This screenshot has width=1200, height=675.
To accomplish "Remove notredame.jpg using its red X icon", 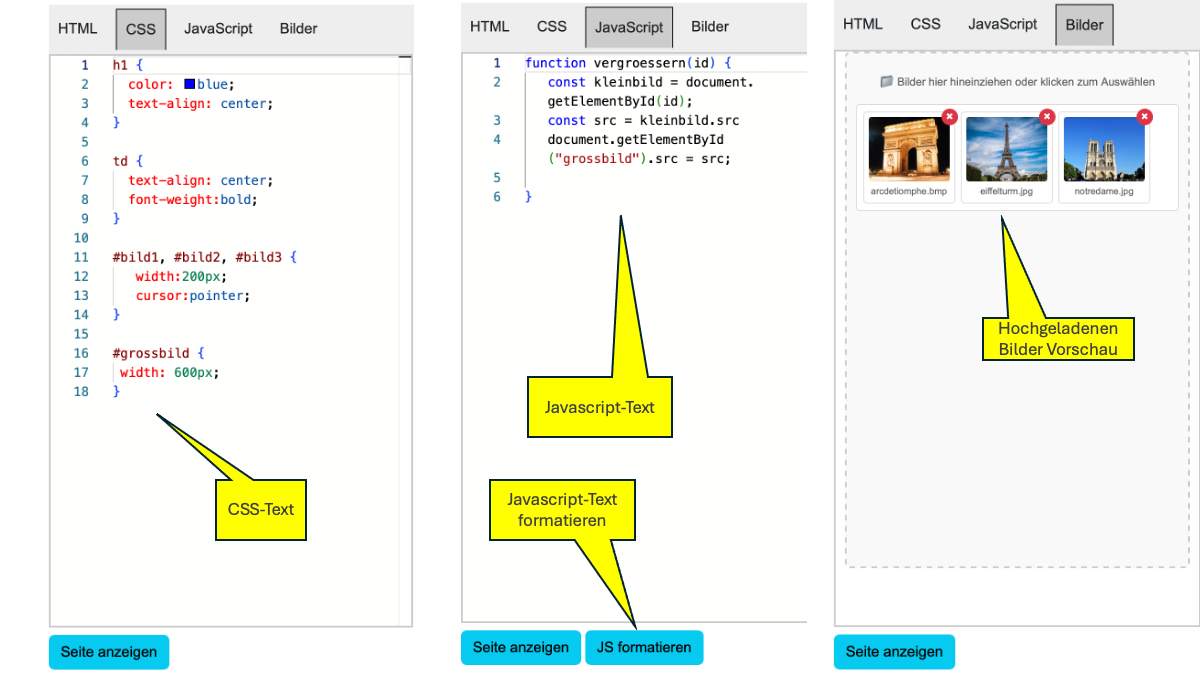I will coord(1144,117).
